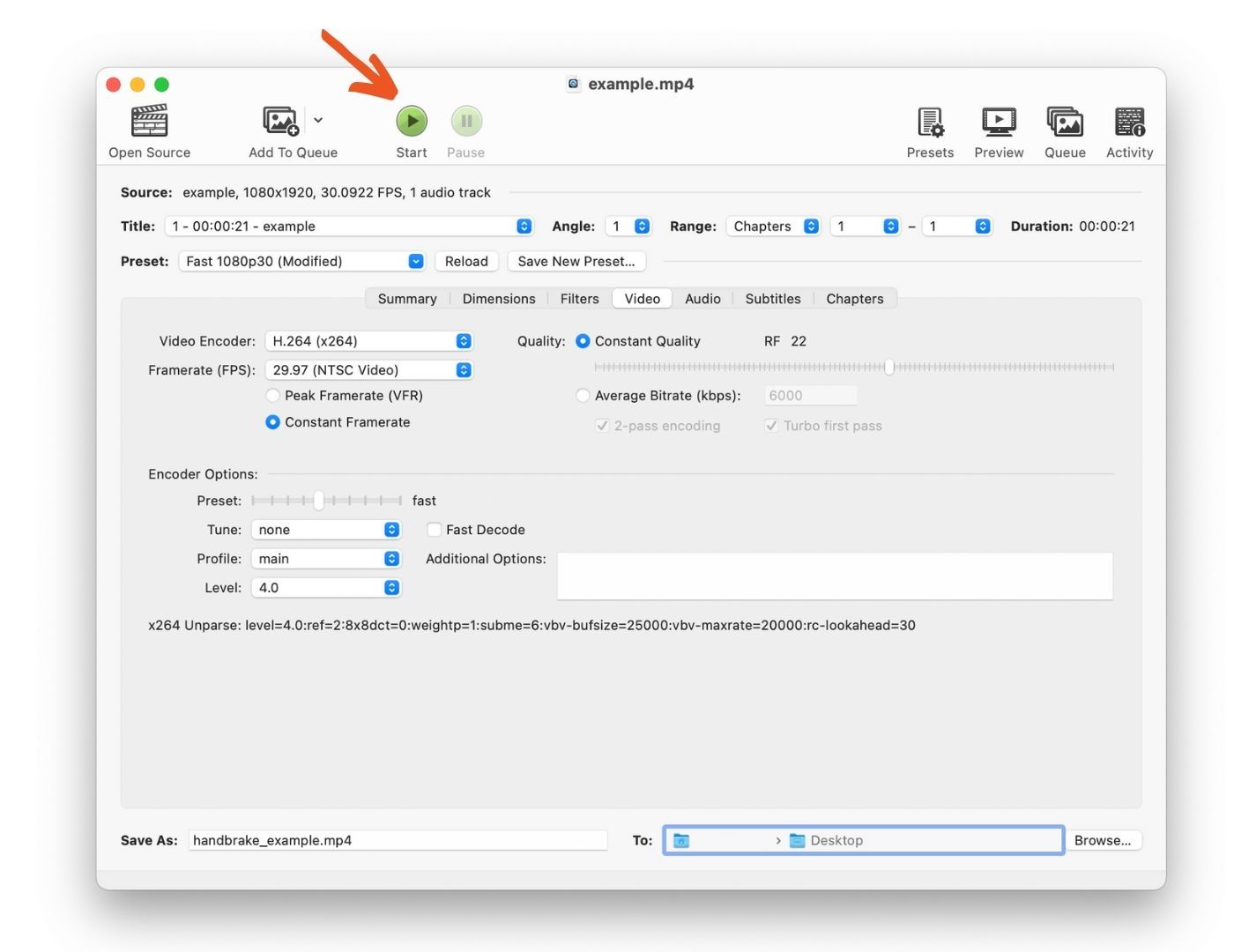Show the Queue window icon

pos(1065,123)
